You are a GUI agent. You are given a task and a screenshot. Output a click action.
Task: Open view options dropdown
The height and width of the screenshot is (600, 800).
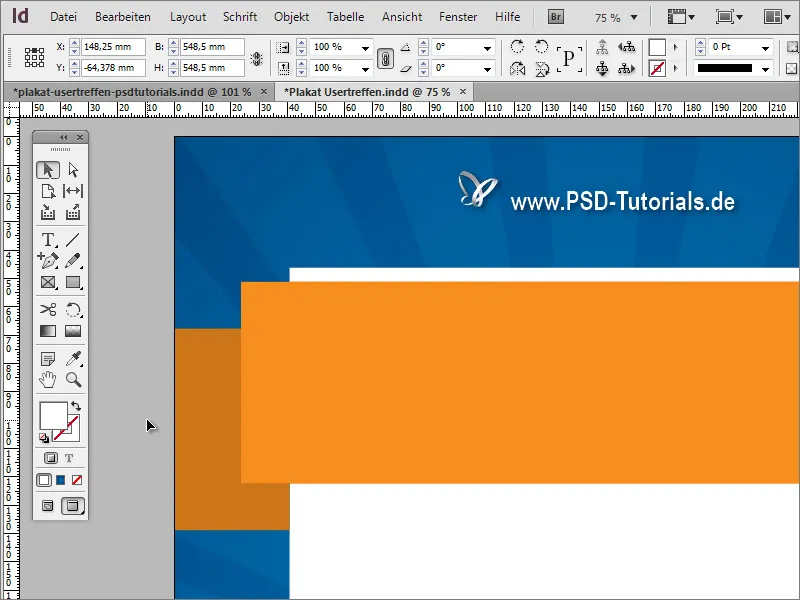point(681,17)
